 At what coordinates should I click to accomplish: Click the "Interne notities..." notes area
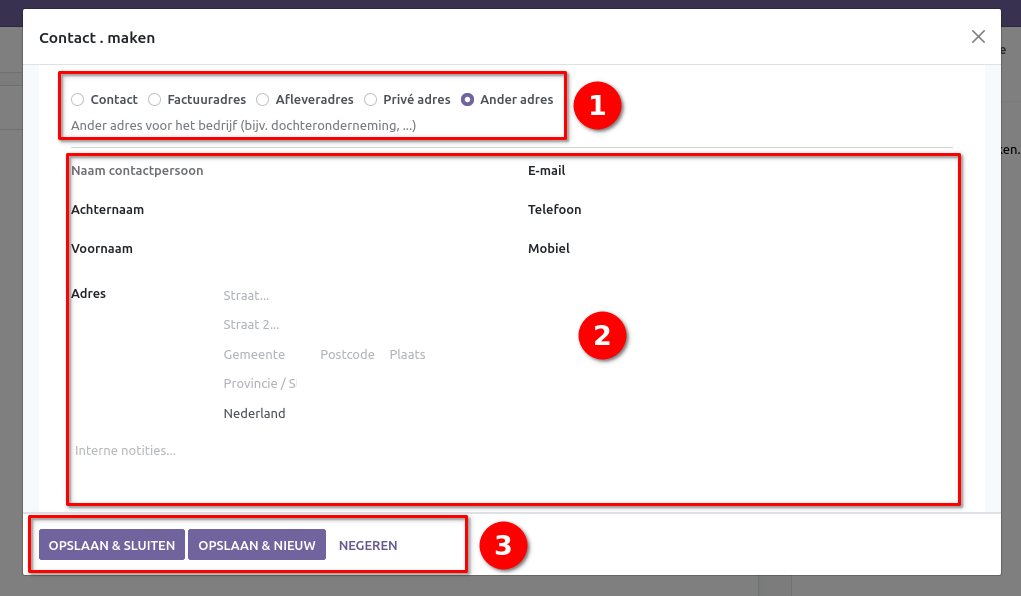click(x=300, y=450)
